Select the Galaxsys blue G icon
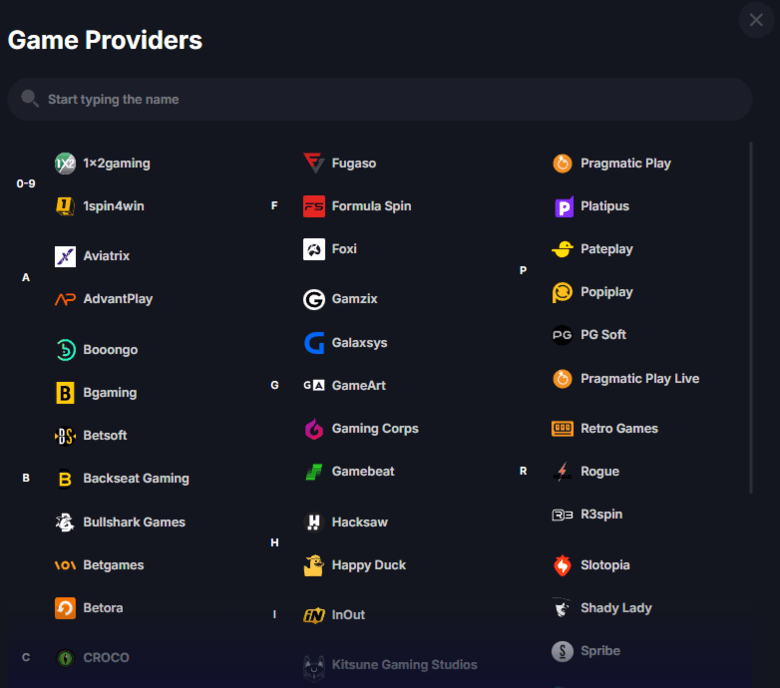Screen dimensions: 780x688 [x=314, y=343]
